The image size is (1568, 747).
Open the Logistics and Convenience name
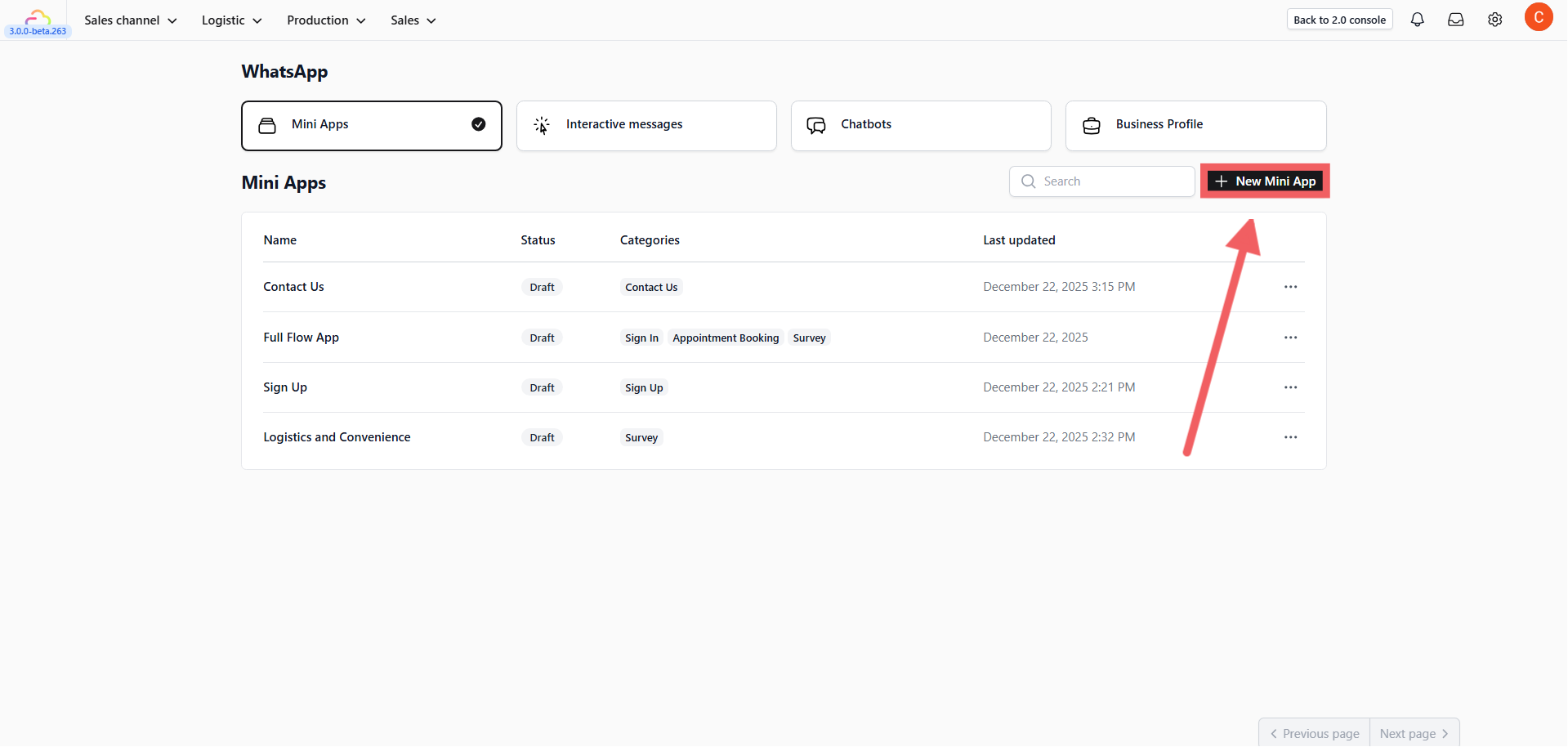(337, 437)
